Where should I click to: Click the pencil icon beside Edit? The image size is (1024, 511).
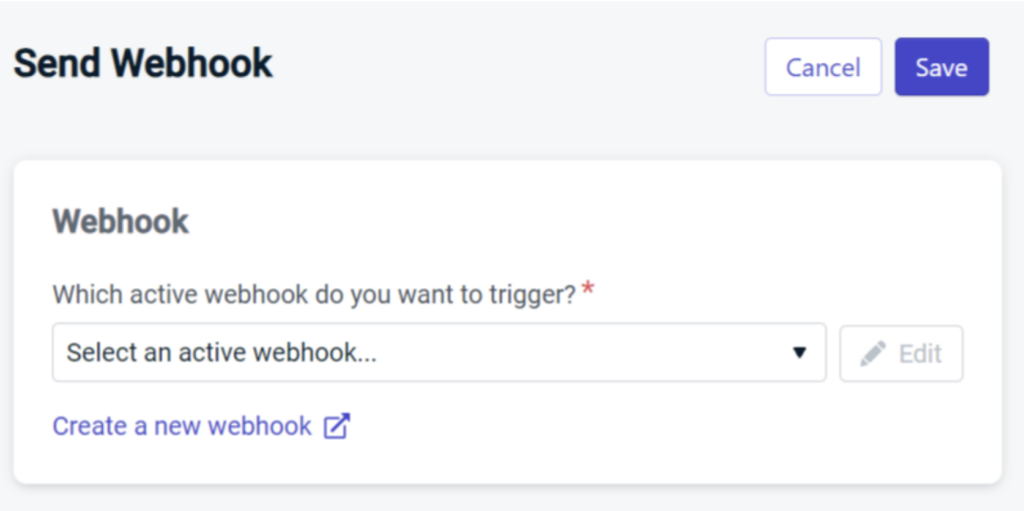click(x=872, y=354)
